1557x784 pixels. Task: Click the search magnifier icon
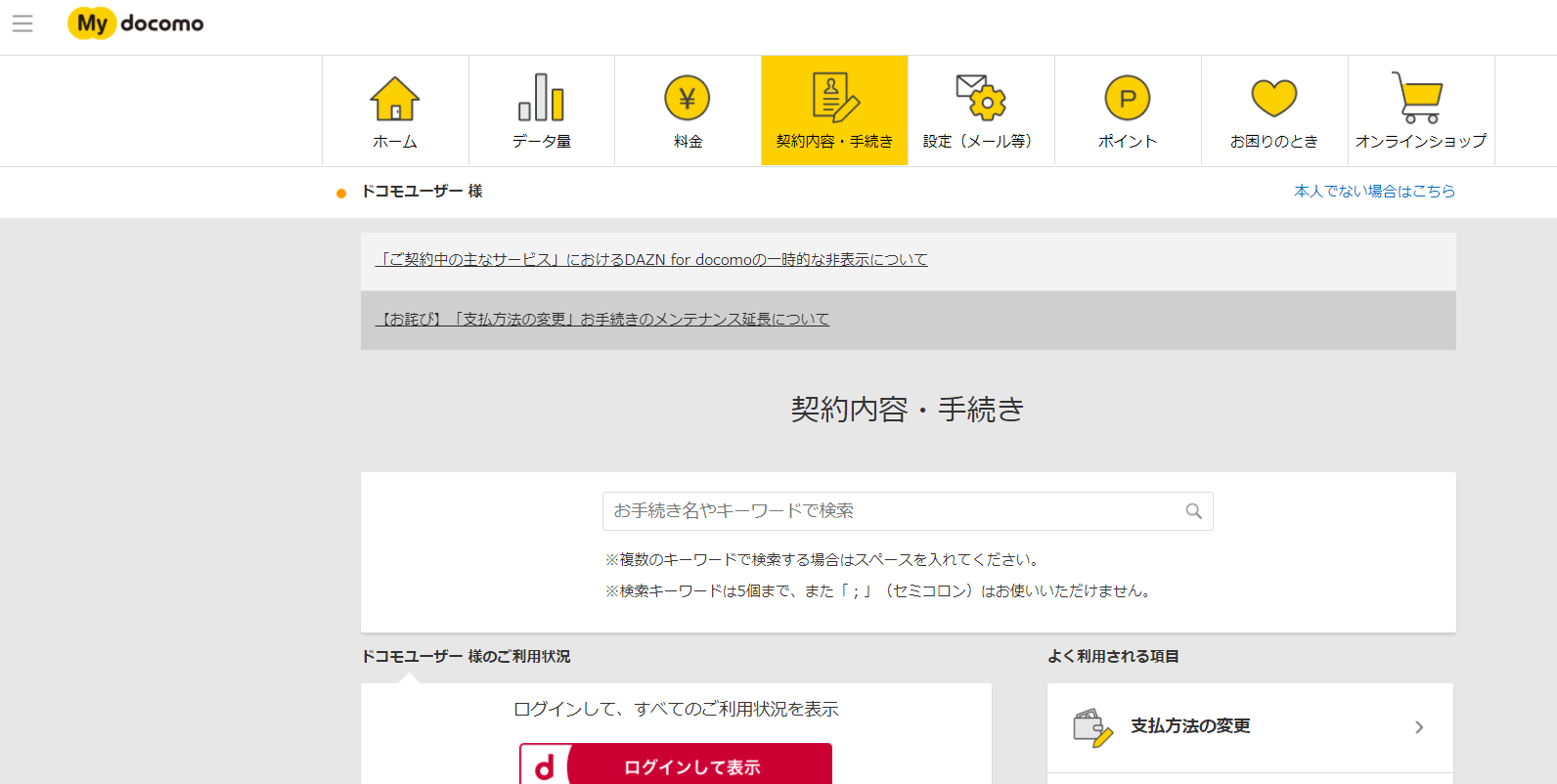[1193, 511]
